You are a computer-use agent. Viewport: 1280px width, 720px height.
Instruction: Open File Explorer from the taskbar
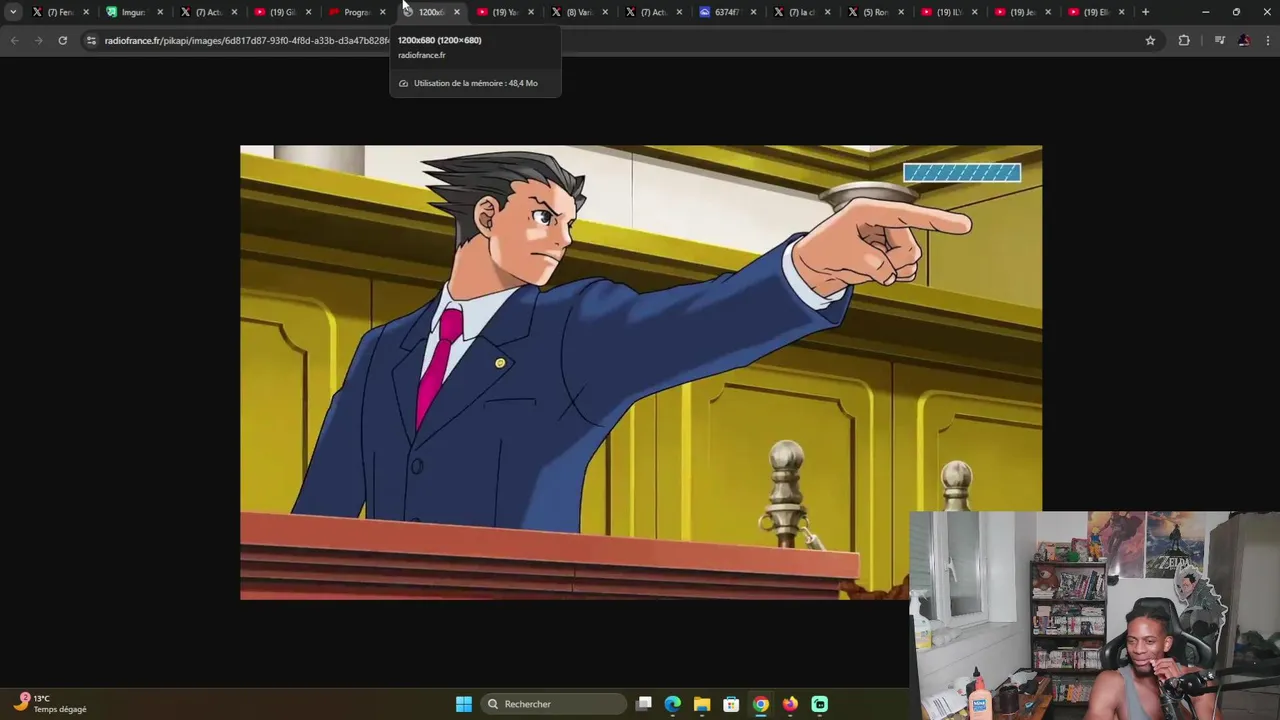tap(702, 704)
